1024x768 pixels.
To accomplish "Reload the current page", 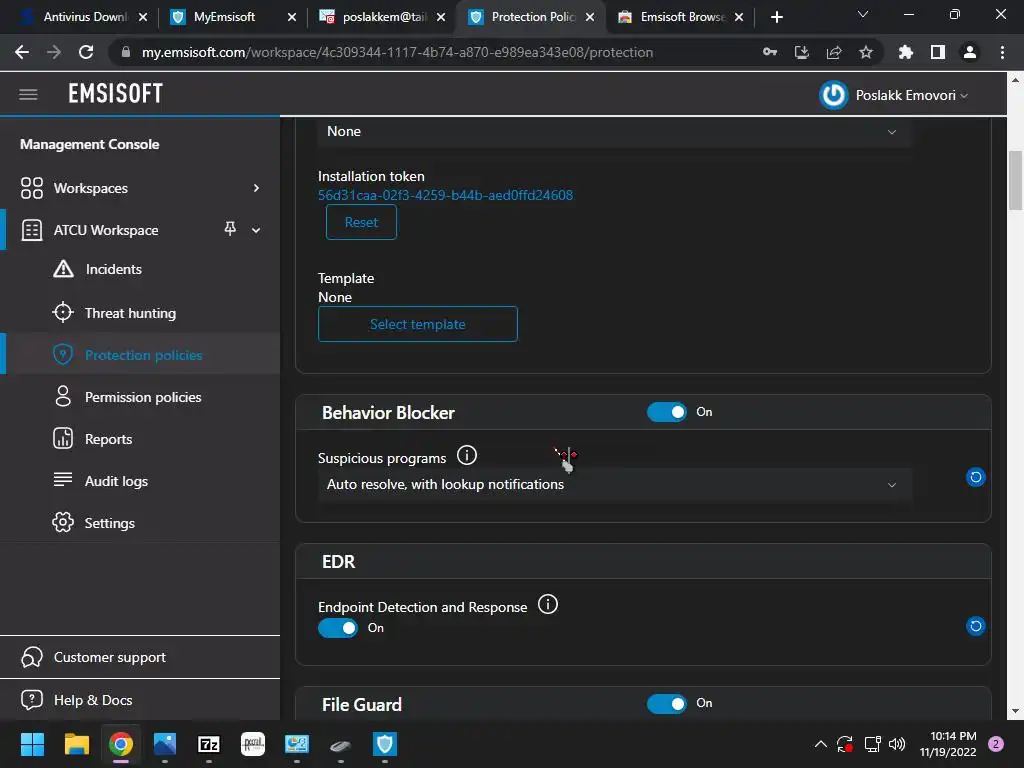I will [x=86, y=52].
